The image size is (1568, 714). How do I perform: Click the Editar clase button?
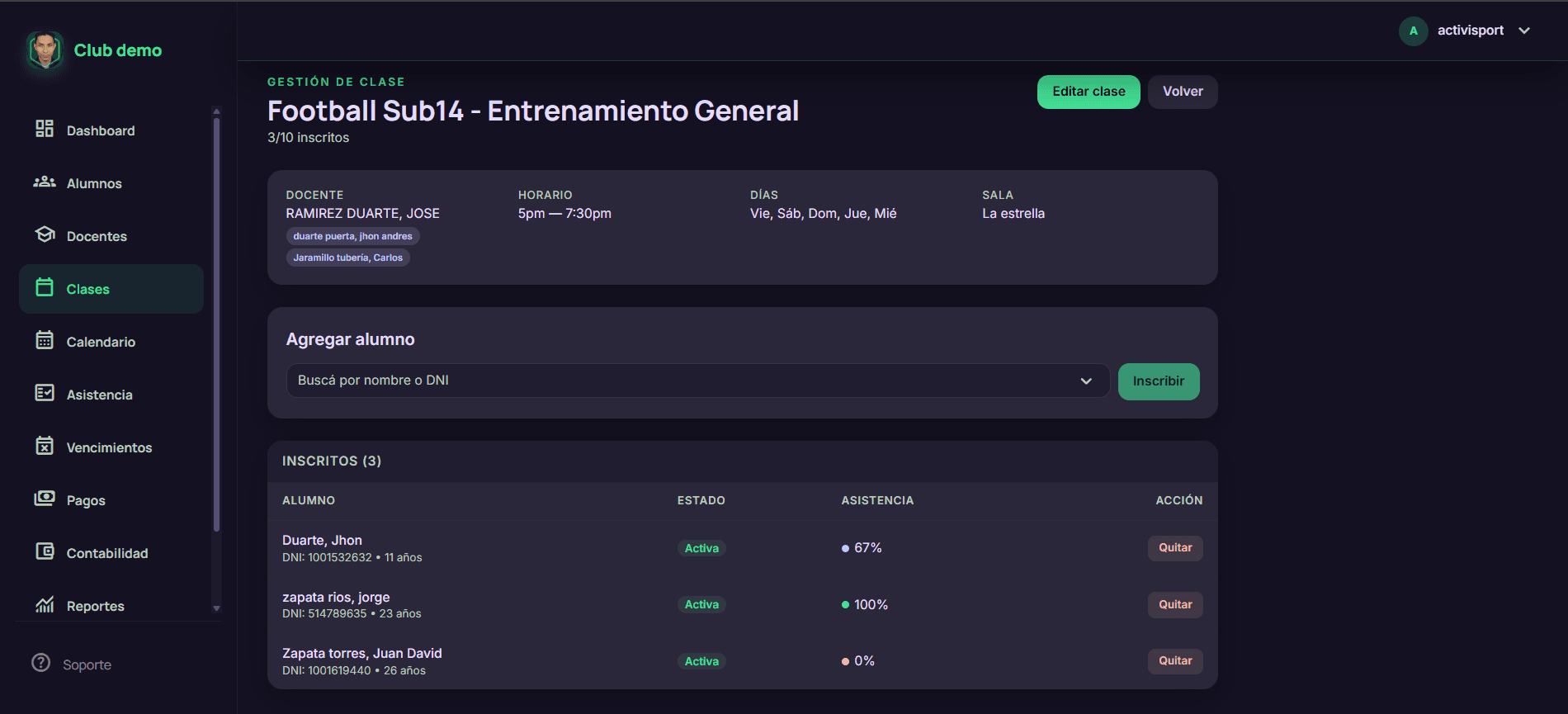point(1089,92)
